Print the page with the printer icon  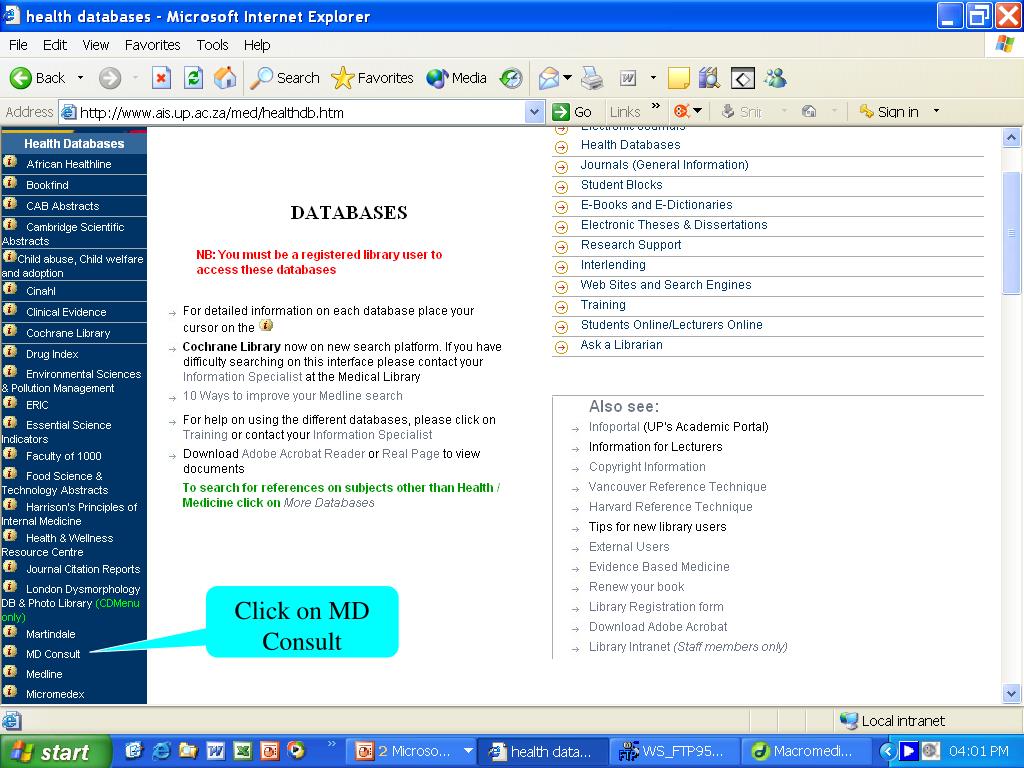[x=592, y=78]
